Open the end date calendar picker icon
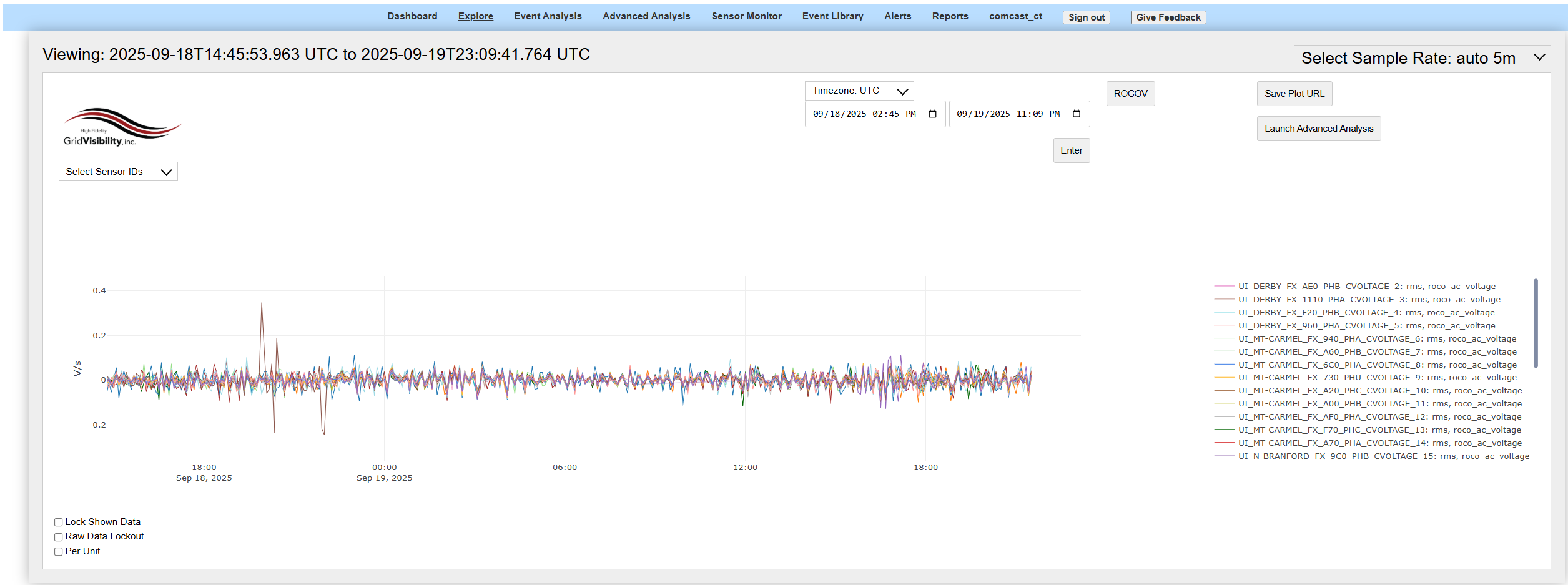Screen dimensions: 1568x585 click(x=1076, y=114)
